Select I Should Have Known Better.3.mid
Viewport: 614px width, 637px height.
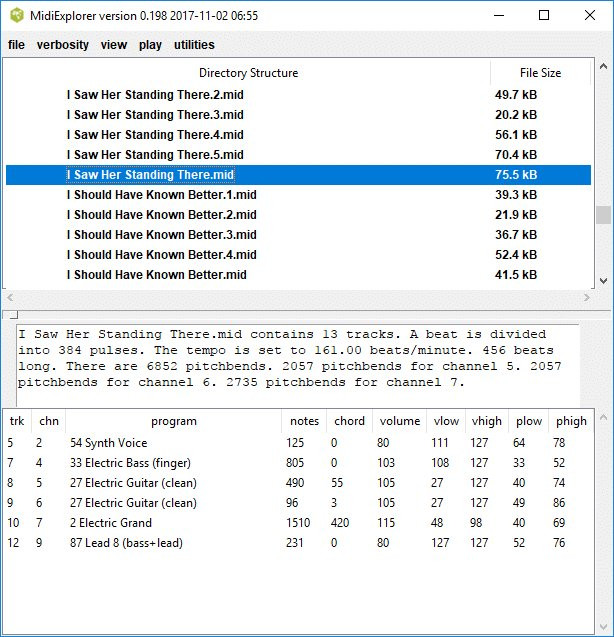coord(298,234)
